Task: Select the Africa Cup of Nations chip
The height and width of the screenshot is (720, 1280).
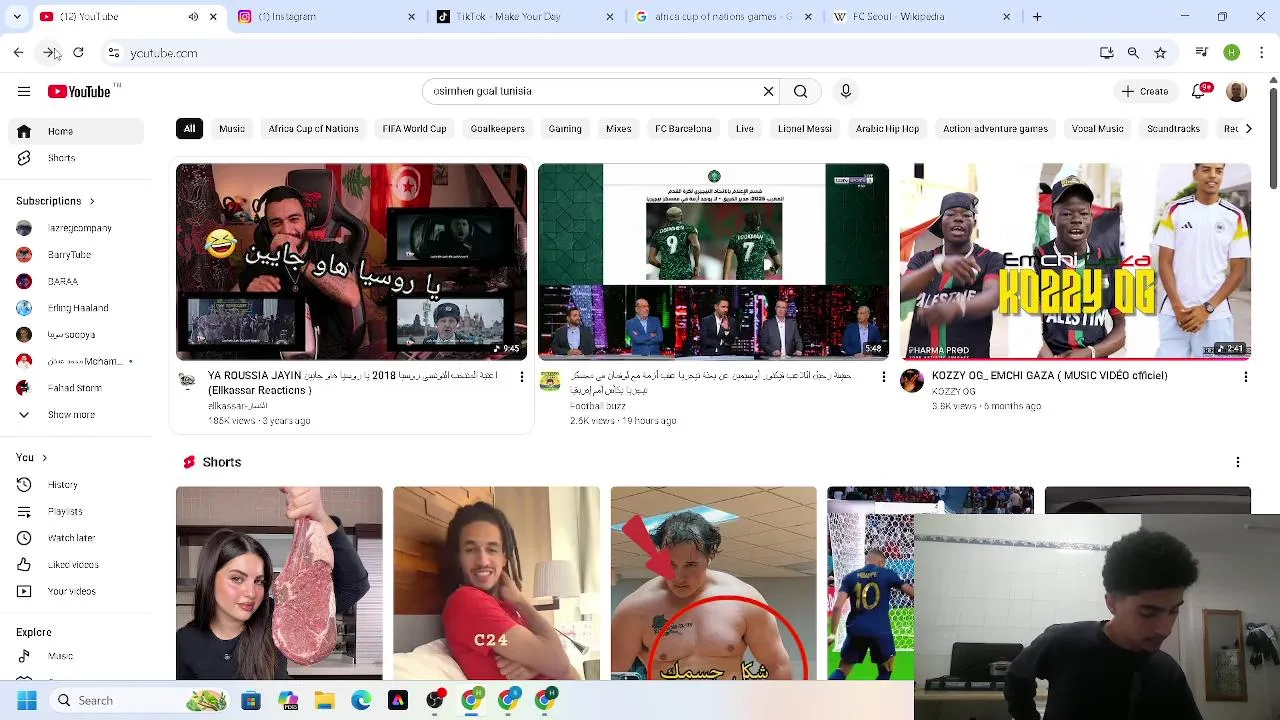Action: pyautogui.click(x=313, y=129)
